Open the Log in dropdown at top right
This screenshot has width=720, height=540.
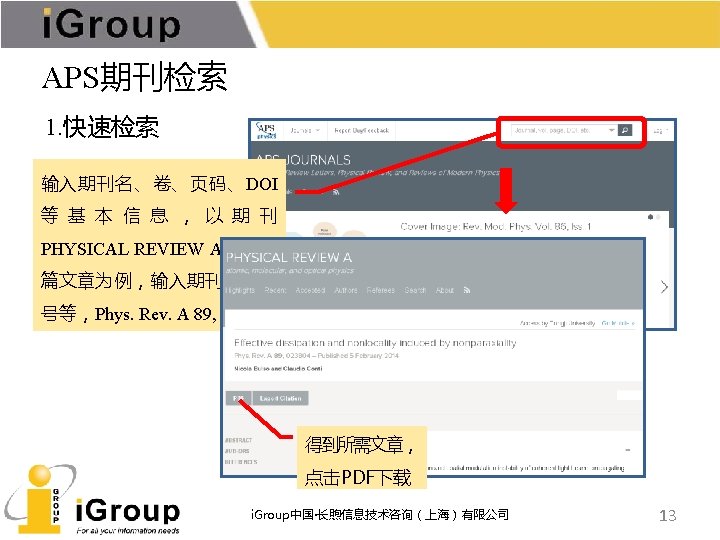tap(660, 131)
